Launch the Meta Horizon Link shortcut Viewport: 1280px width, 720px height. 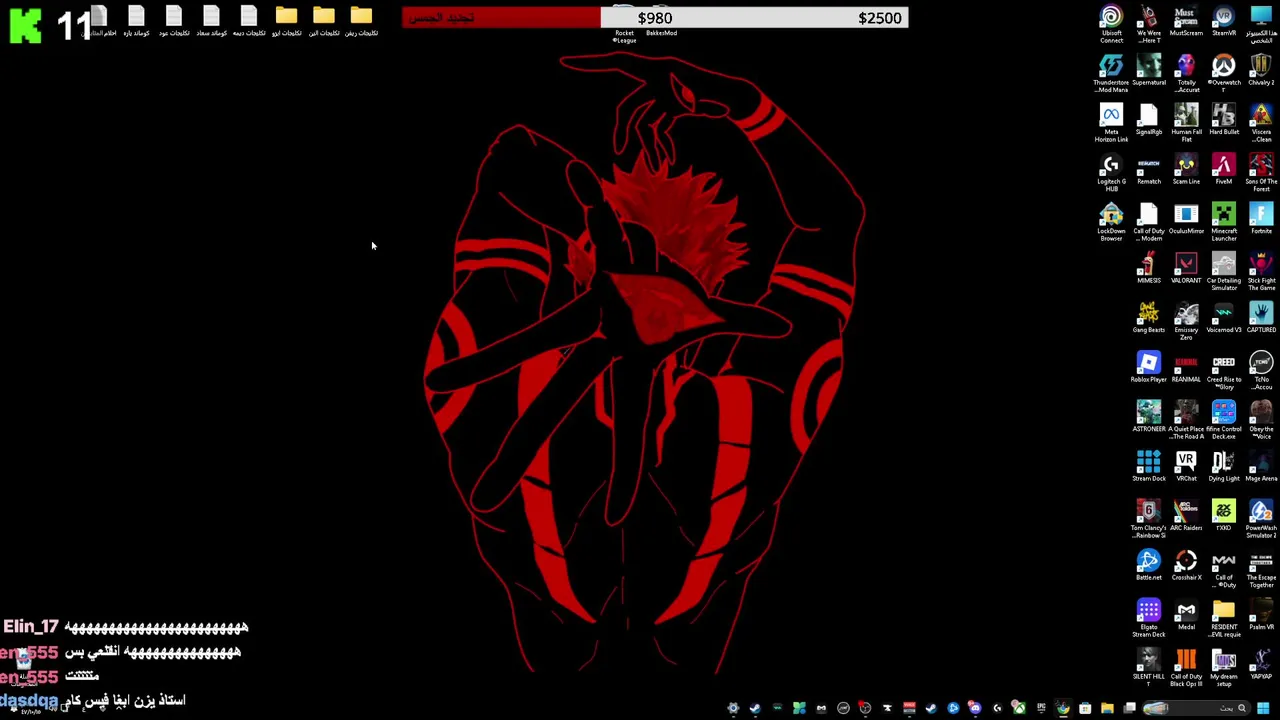coord(1111,123)
